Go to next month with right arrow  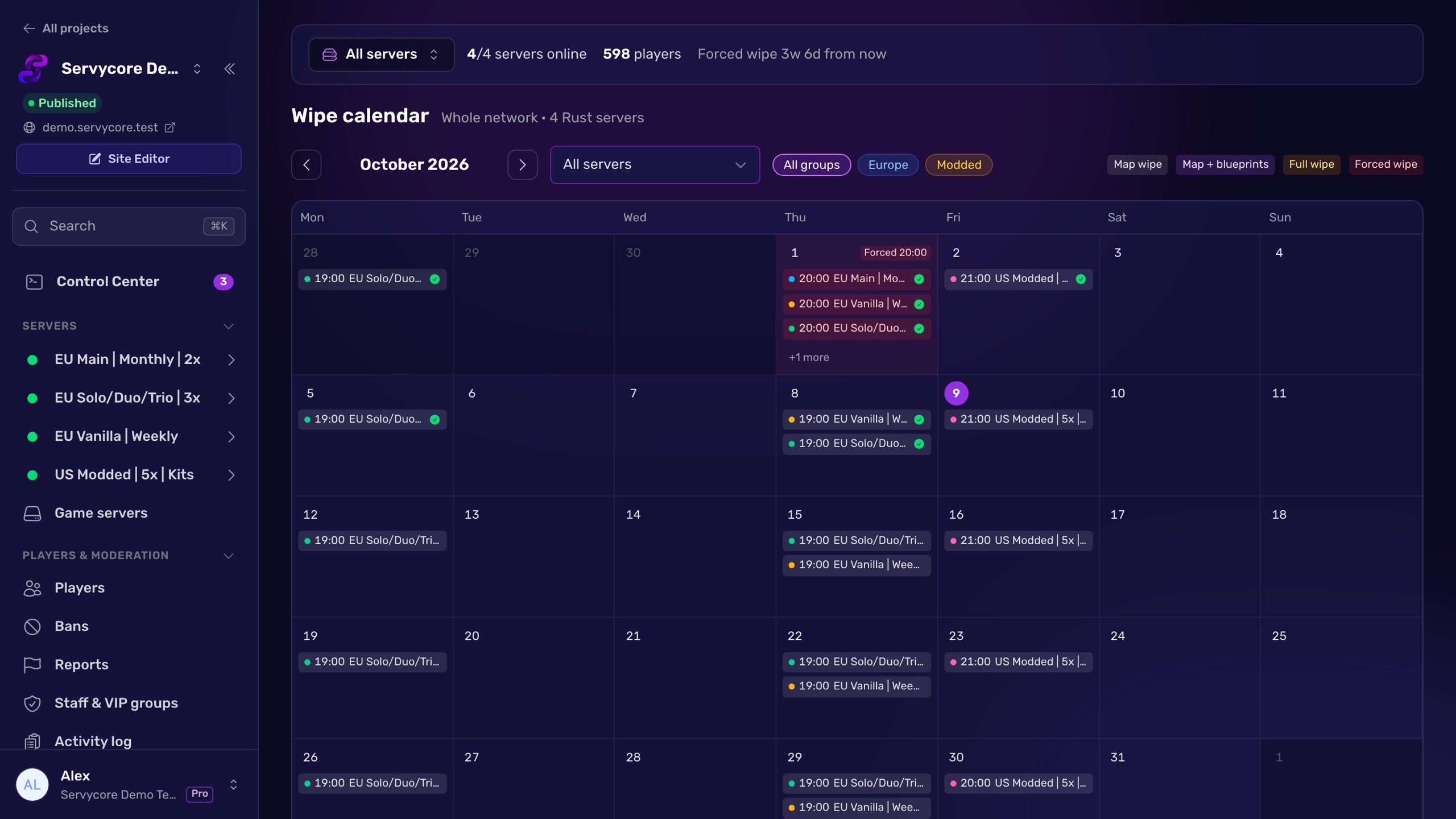[523, 165]
